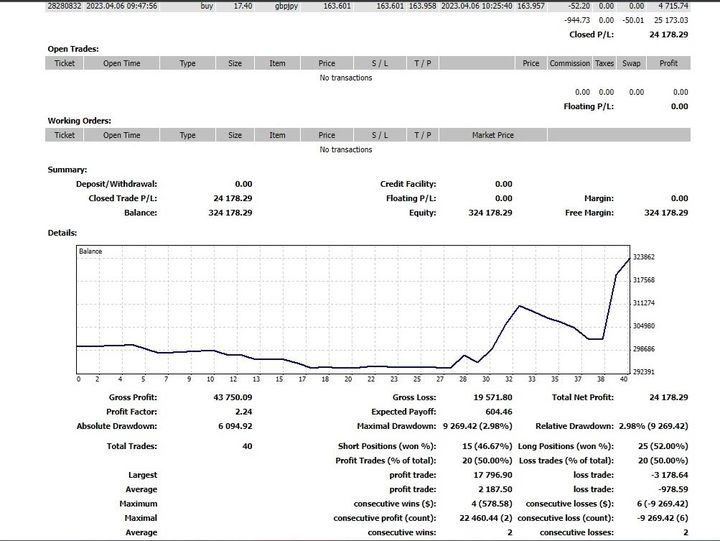Click the Market Price header in Working Orders
Screen dimensions: 720x541
pyautogui.click(x=493, y=135)
